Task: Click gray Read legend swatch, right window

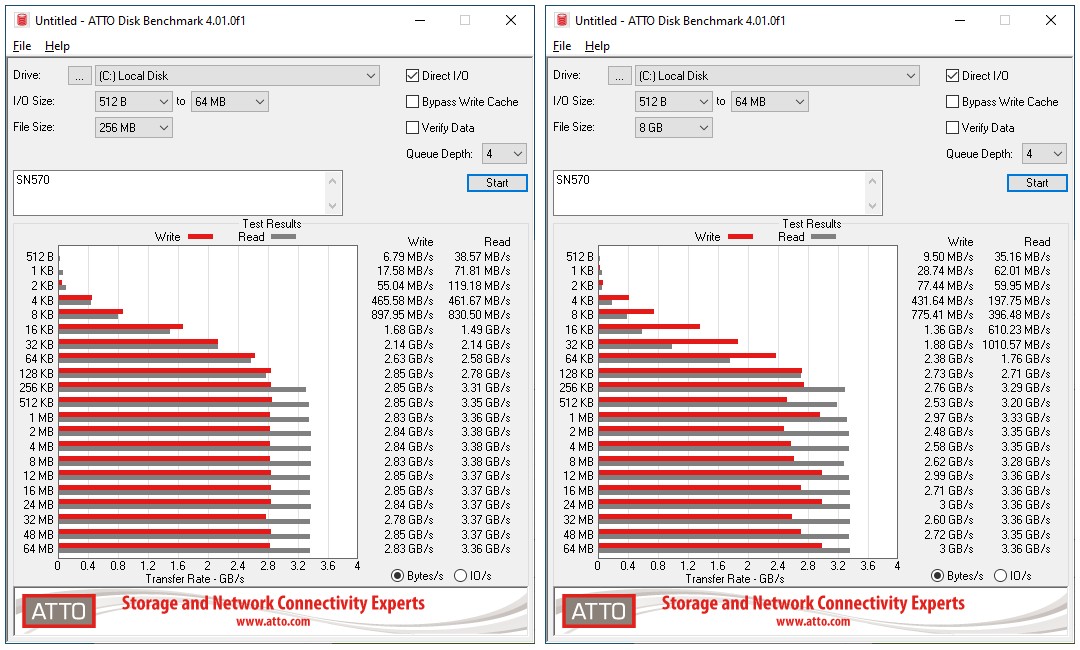Action: point(823,237)
